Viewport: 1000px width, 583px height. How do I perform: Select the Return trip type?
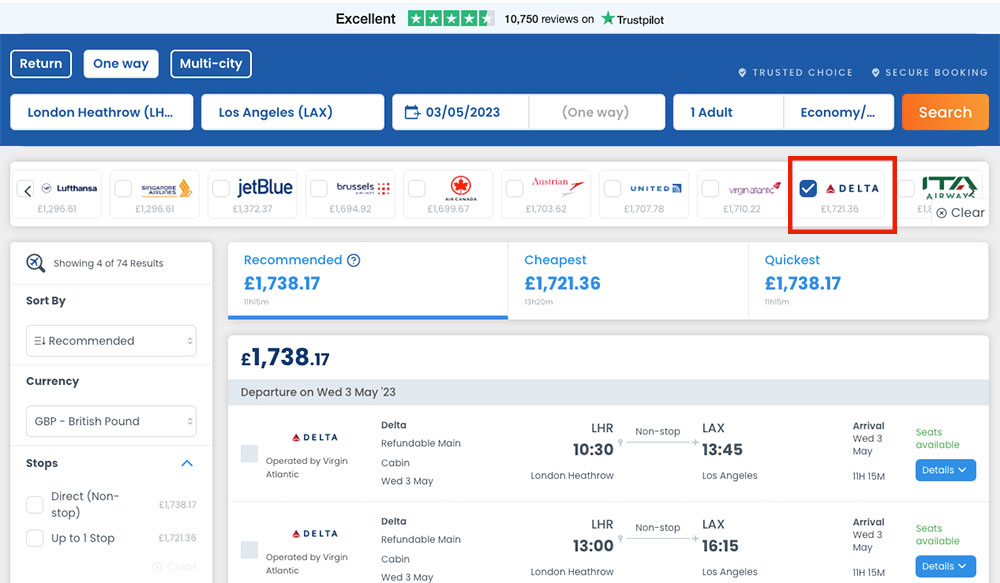pyautogui.click(x=41, y=64)
